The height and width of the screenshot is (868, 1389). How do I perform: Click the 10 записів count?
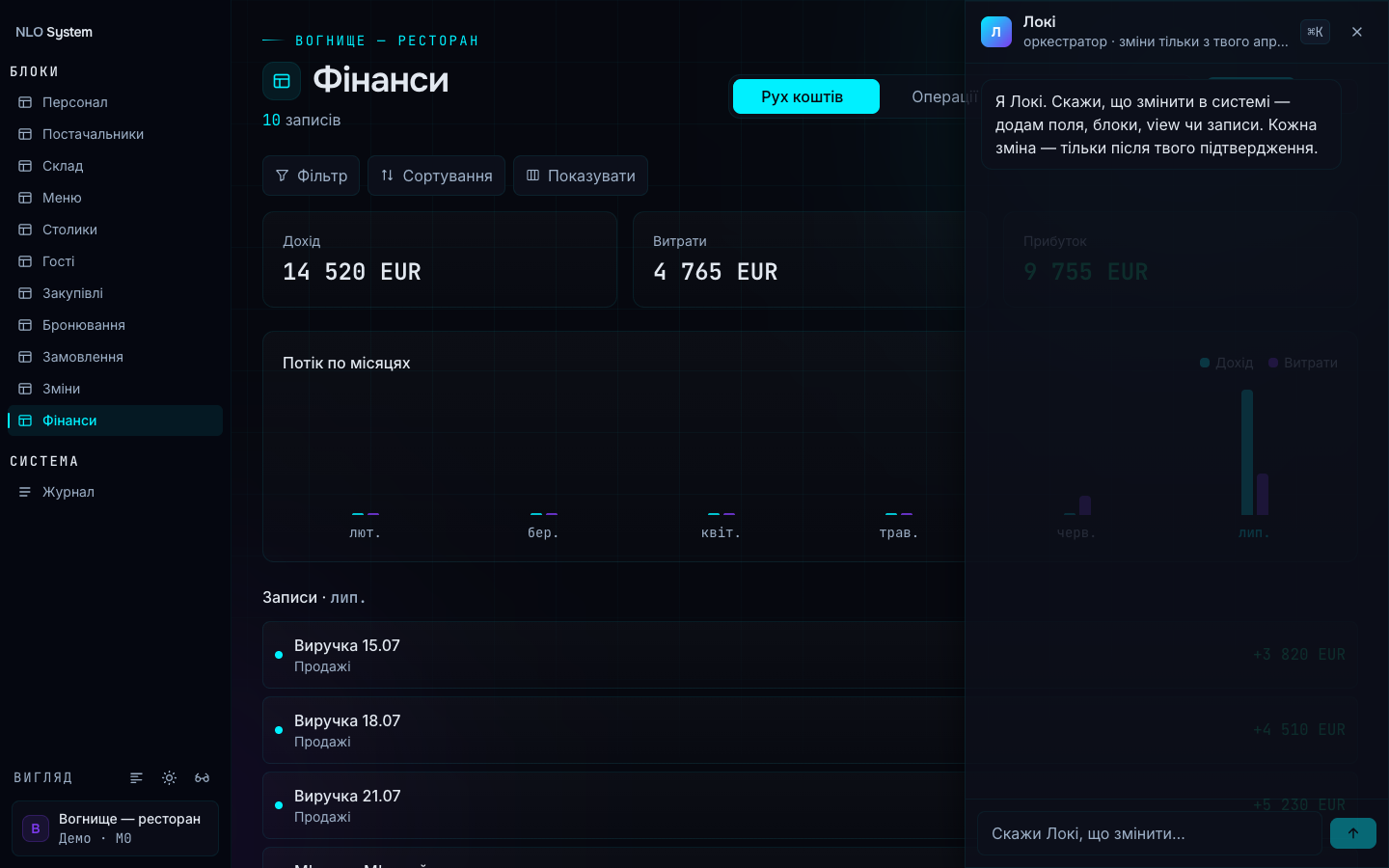pyautogui.click(x=302, y=121)
